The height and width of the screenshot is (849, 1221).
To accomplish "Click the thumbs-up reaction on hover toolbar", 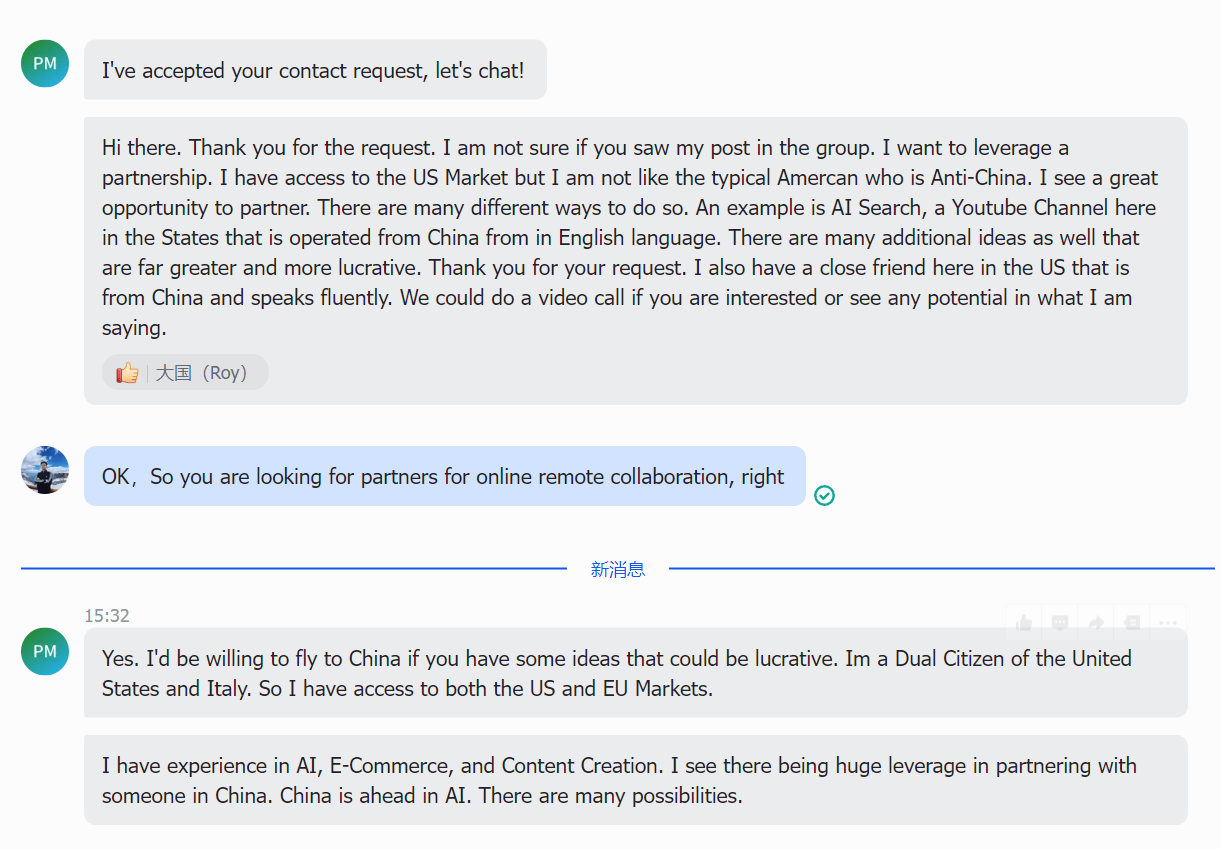I will point(1024,623).
